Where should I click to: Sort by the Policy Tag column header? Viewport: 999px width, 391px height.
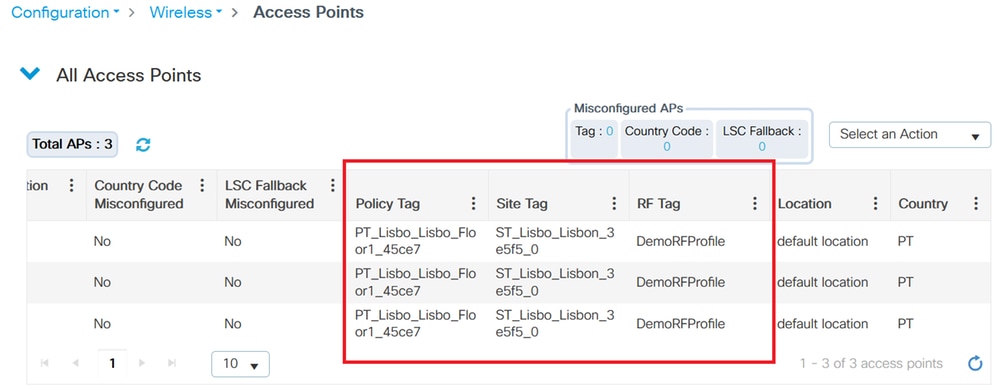387,204
